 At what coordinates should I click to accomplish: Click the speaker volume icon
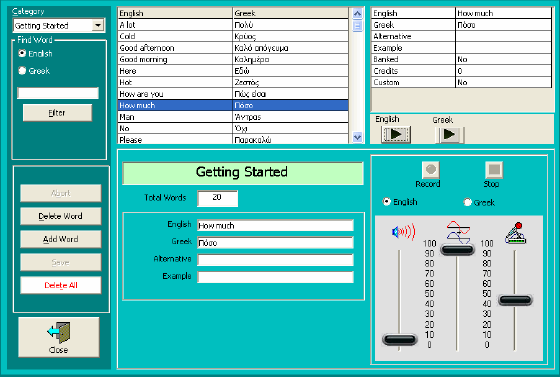[404, 232]
